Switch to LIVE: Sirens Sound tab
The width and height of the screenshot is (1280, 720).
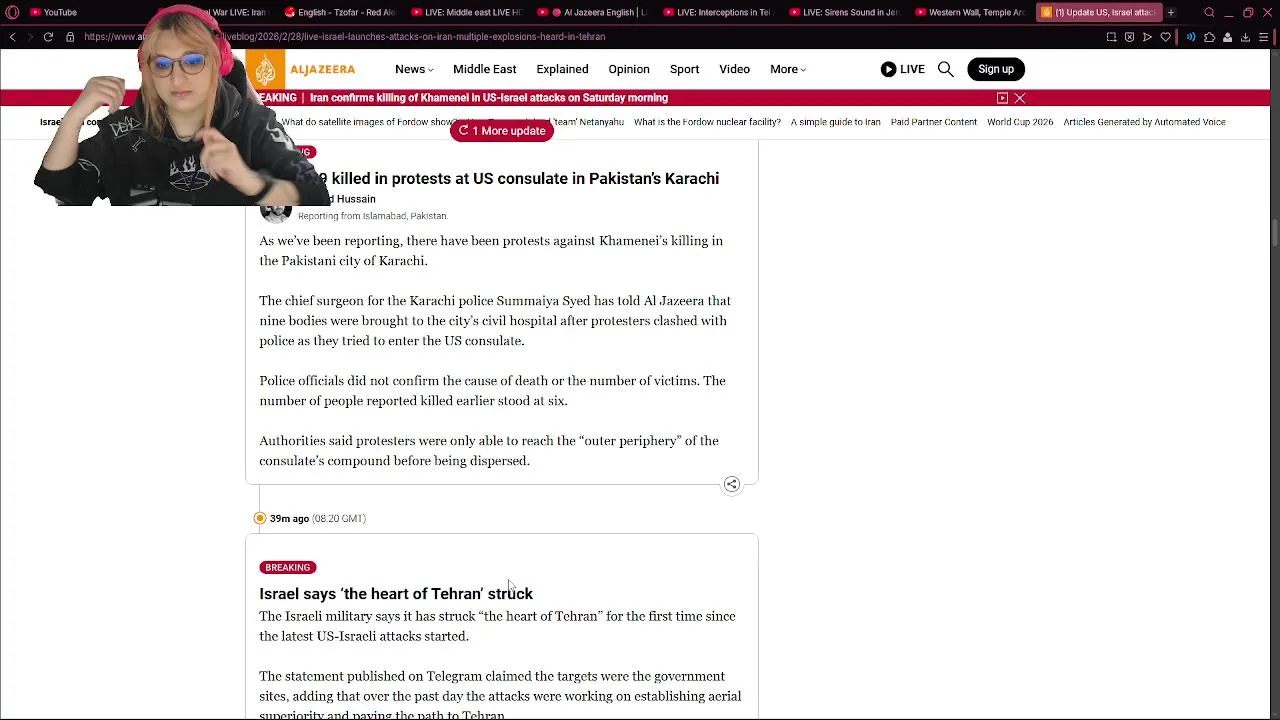(x=846, y=12)
